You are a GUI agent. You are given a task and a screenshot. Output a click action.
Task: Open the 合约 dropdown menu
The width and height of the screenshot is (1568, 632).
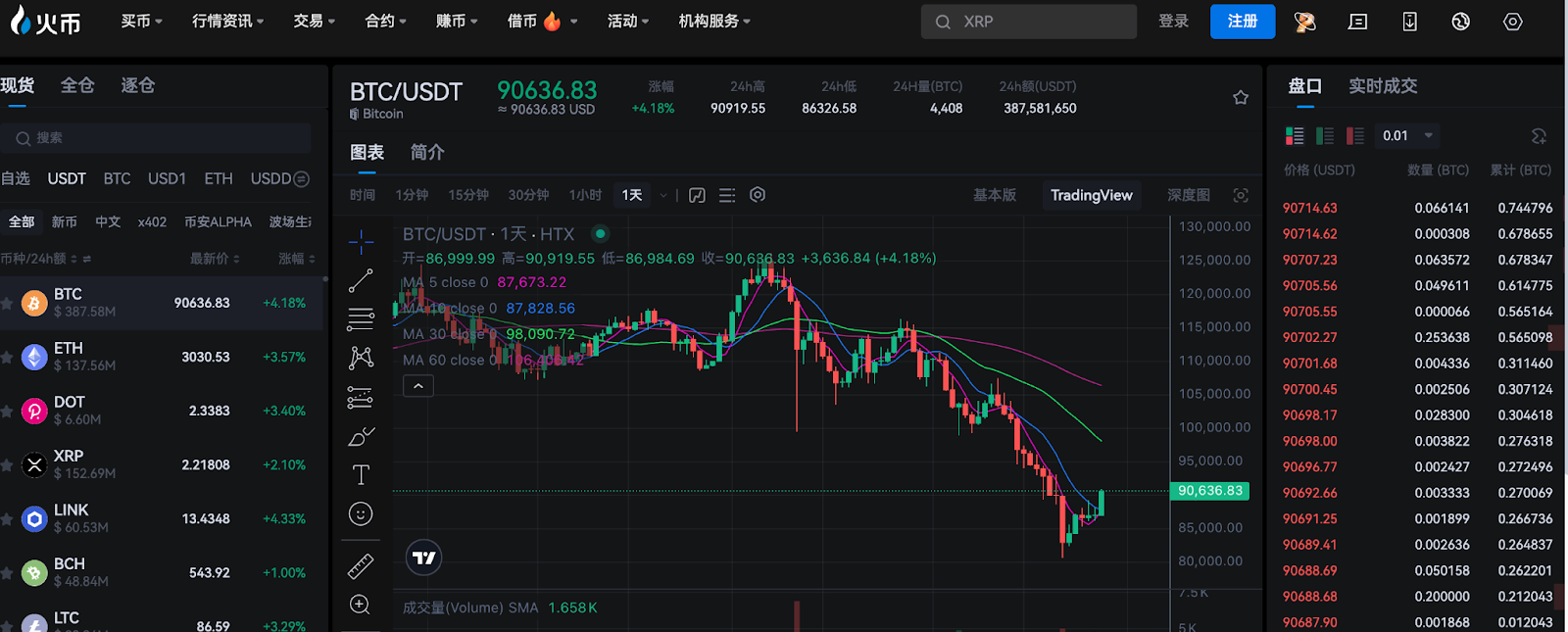click(385, 21)
